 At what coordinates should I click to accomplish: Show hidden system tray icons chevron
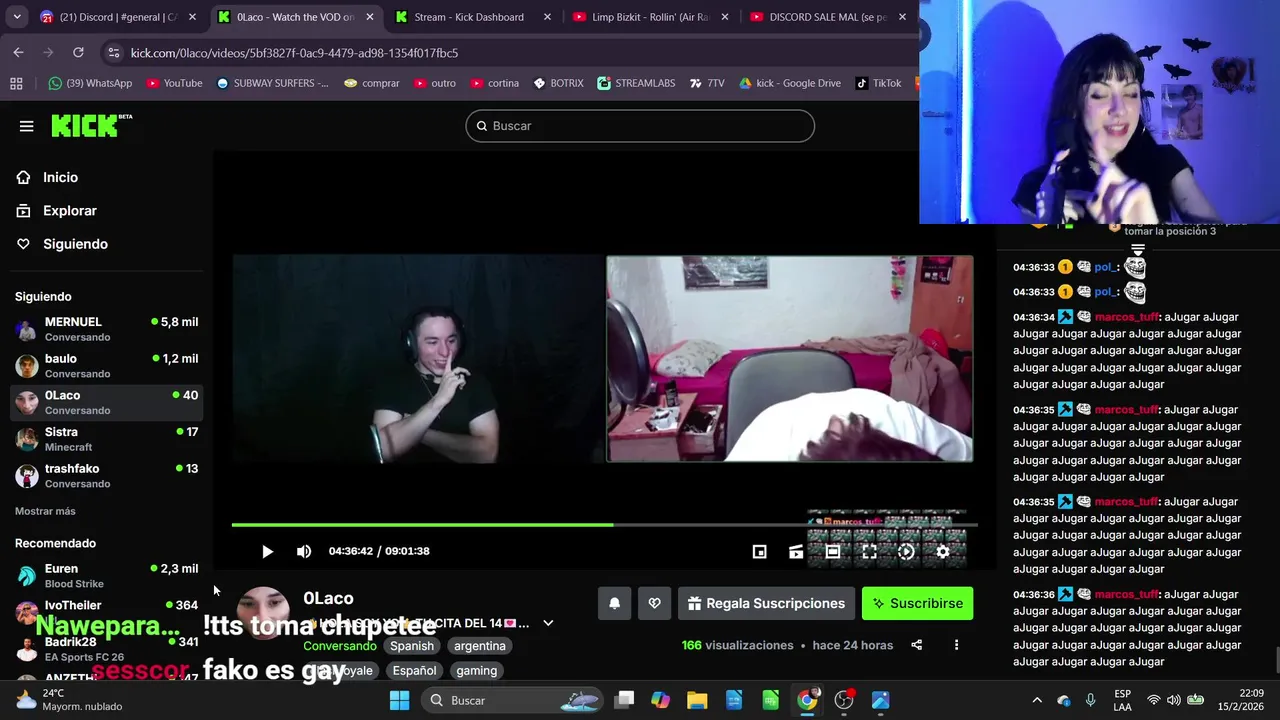point(1037,700)
